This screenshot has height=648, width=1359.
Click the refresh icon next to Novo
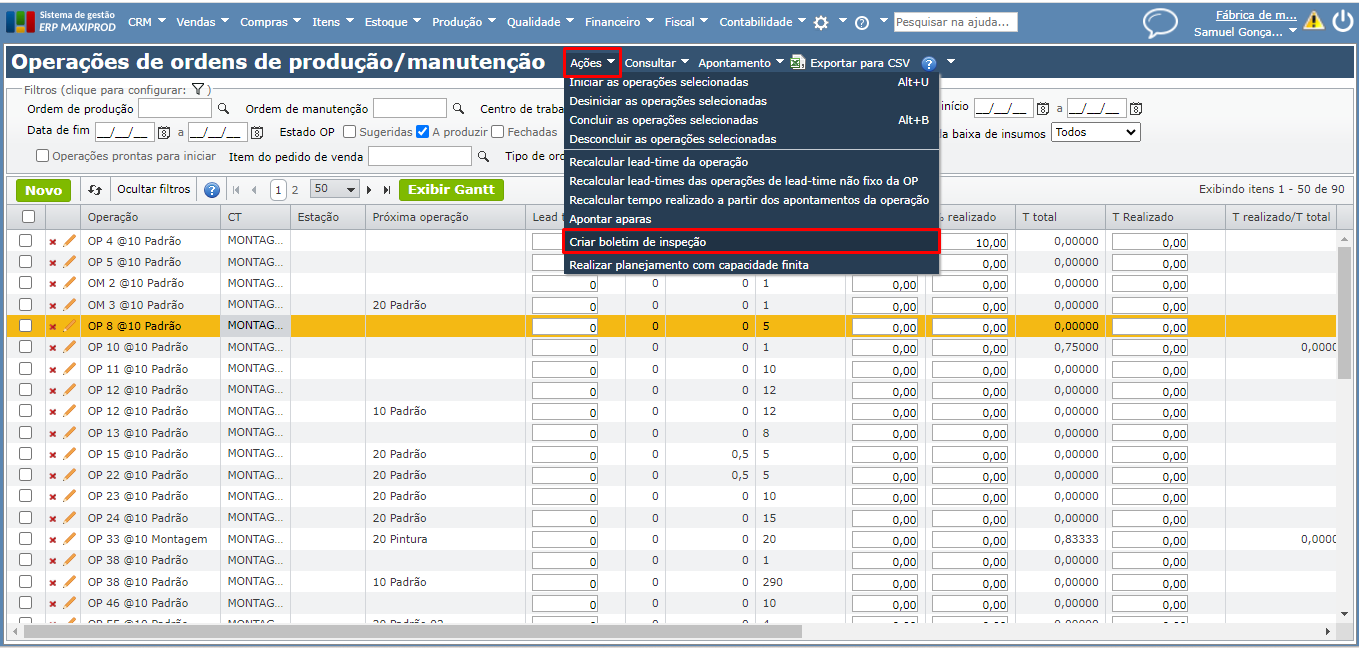(95, 190)
